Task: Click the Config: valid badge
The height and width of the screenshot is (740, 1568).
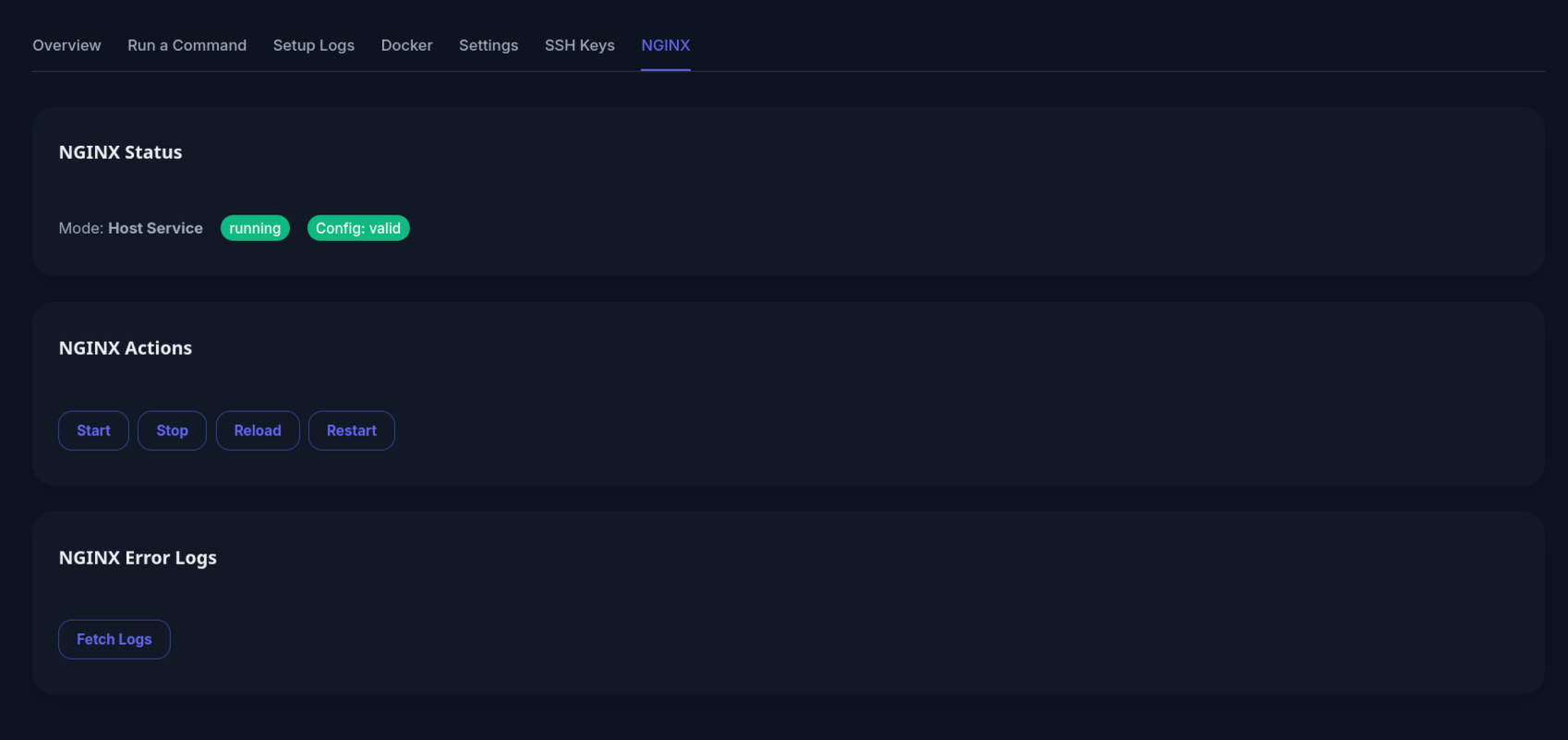Action: pos(358,228)
